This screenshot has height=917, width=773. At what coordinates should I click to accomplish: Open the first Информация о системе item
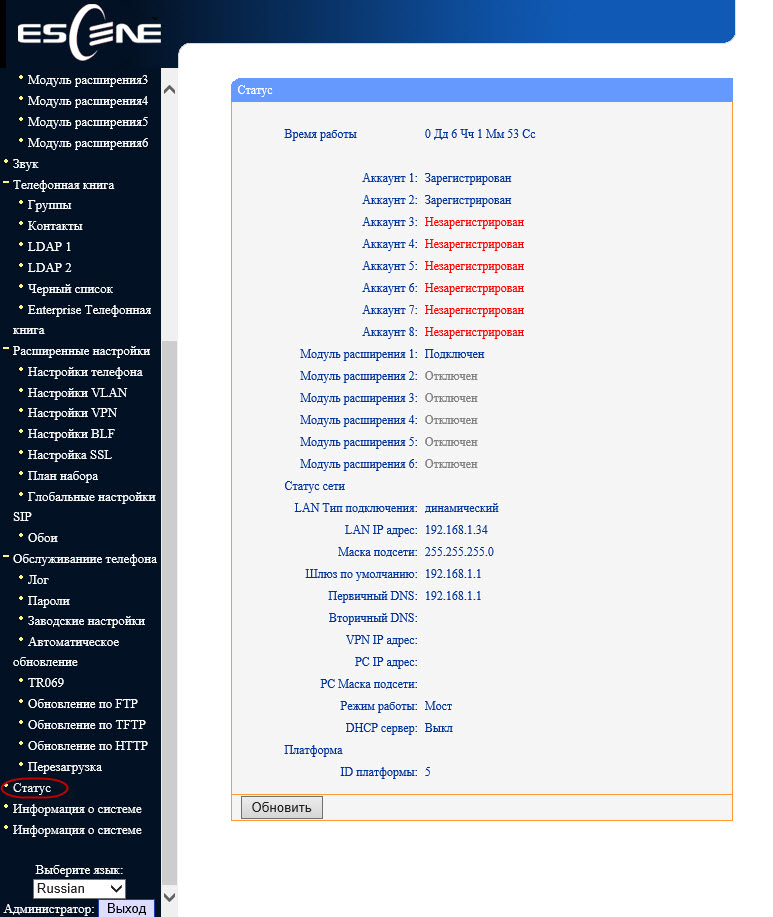77,809
